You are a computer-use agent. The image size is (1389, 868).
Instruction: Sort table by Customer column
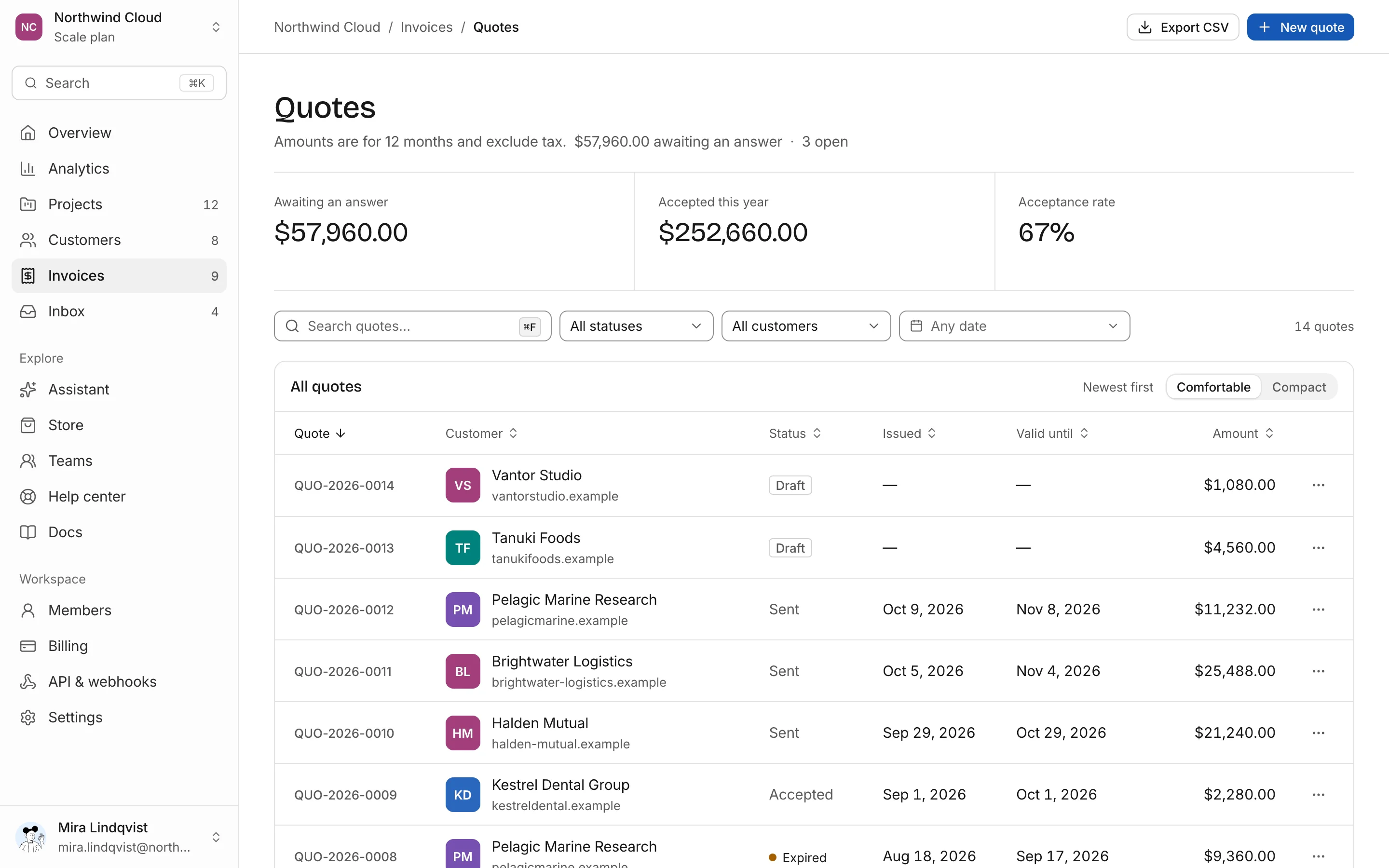(481, 434)
